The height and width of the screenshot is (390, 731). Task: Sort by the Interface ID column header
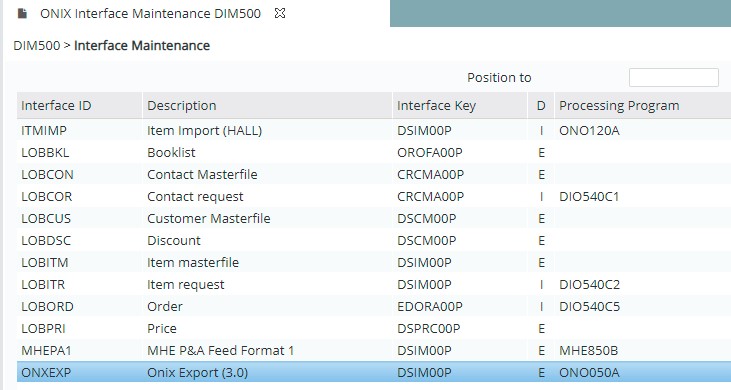click(79, 105)
